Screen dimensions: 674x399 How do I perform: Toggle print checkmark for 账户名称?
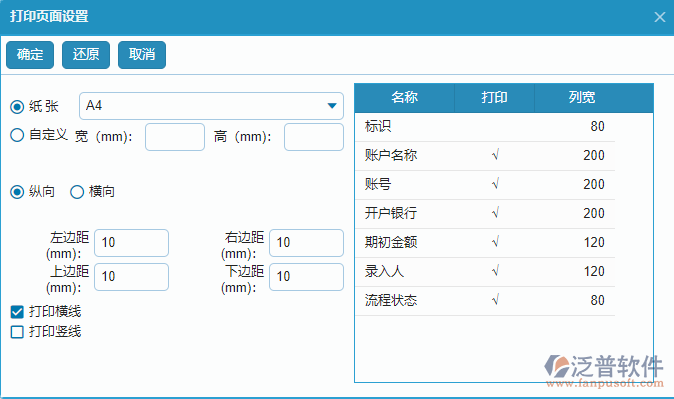(494, 156)
